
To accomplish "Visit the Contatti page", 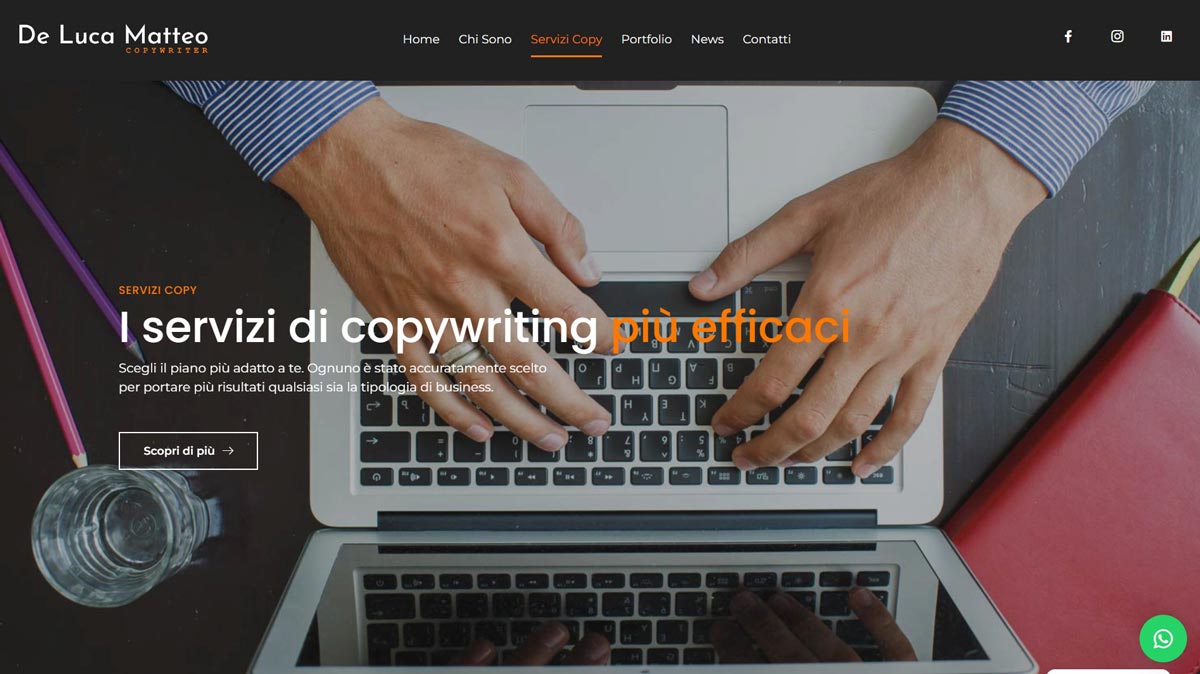I will pyautogui.click(x=767, y=39).
